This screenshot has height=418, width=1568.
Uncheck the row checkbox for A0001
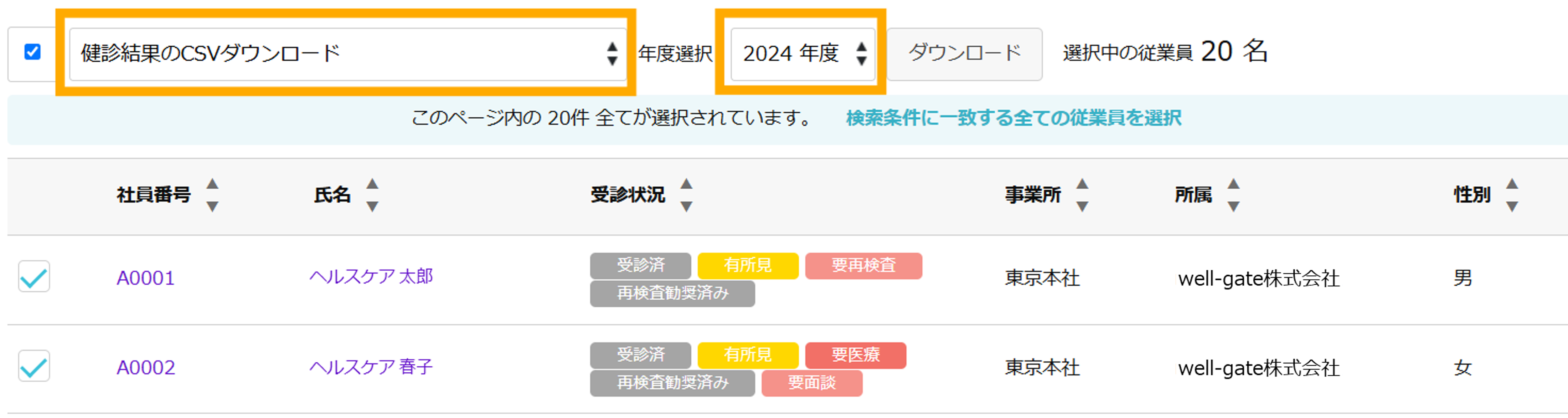[x=34, y=277]
